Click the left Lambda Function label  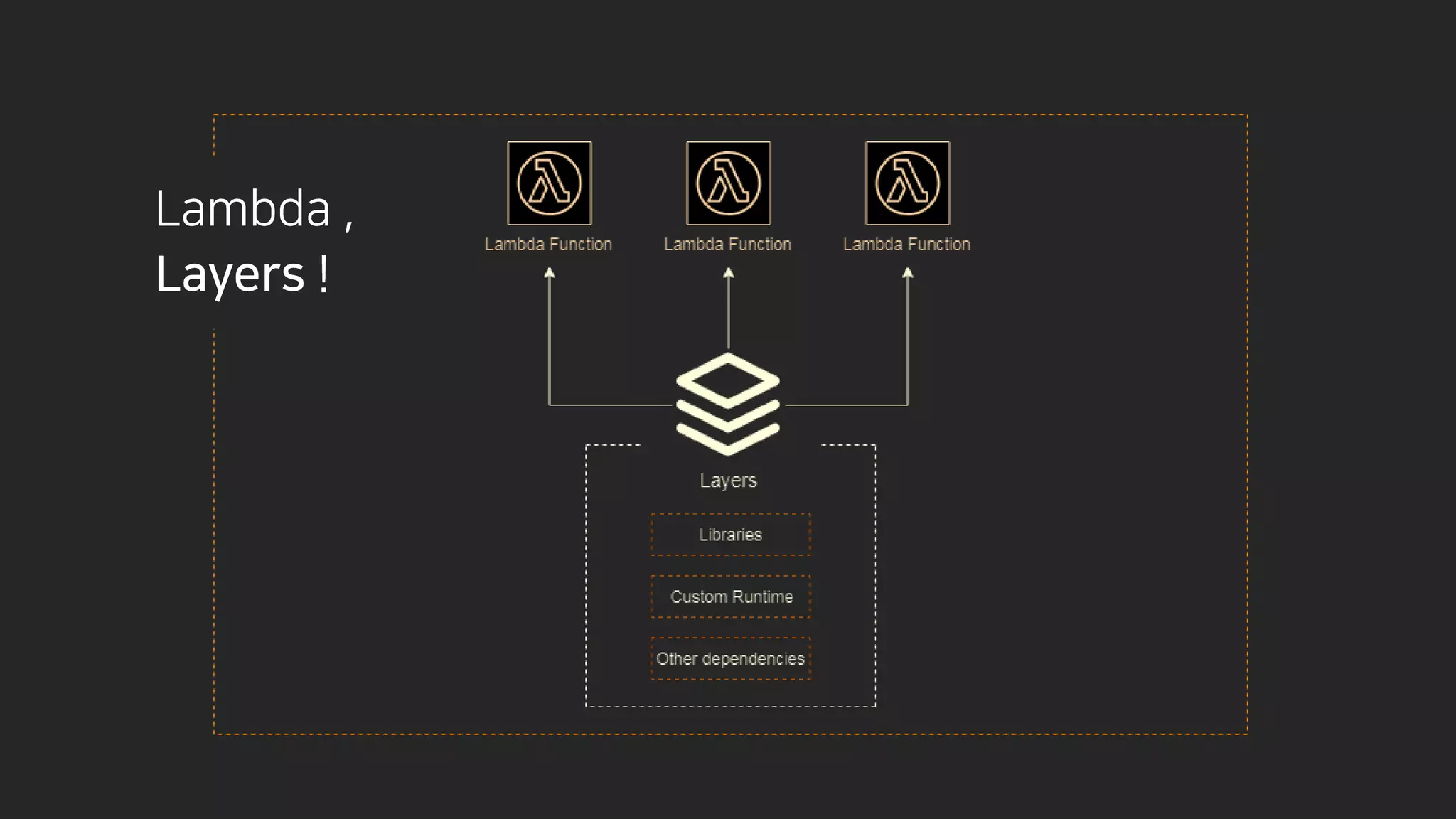point(548,245)
